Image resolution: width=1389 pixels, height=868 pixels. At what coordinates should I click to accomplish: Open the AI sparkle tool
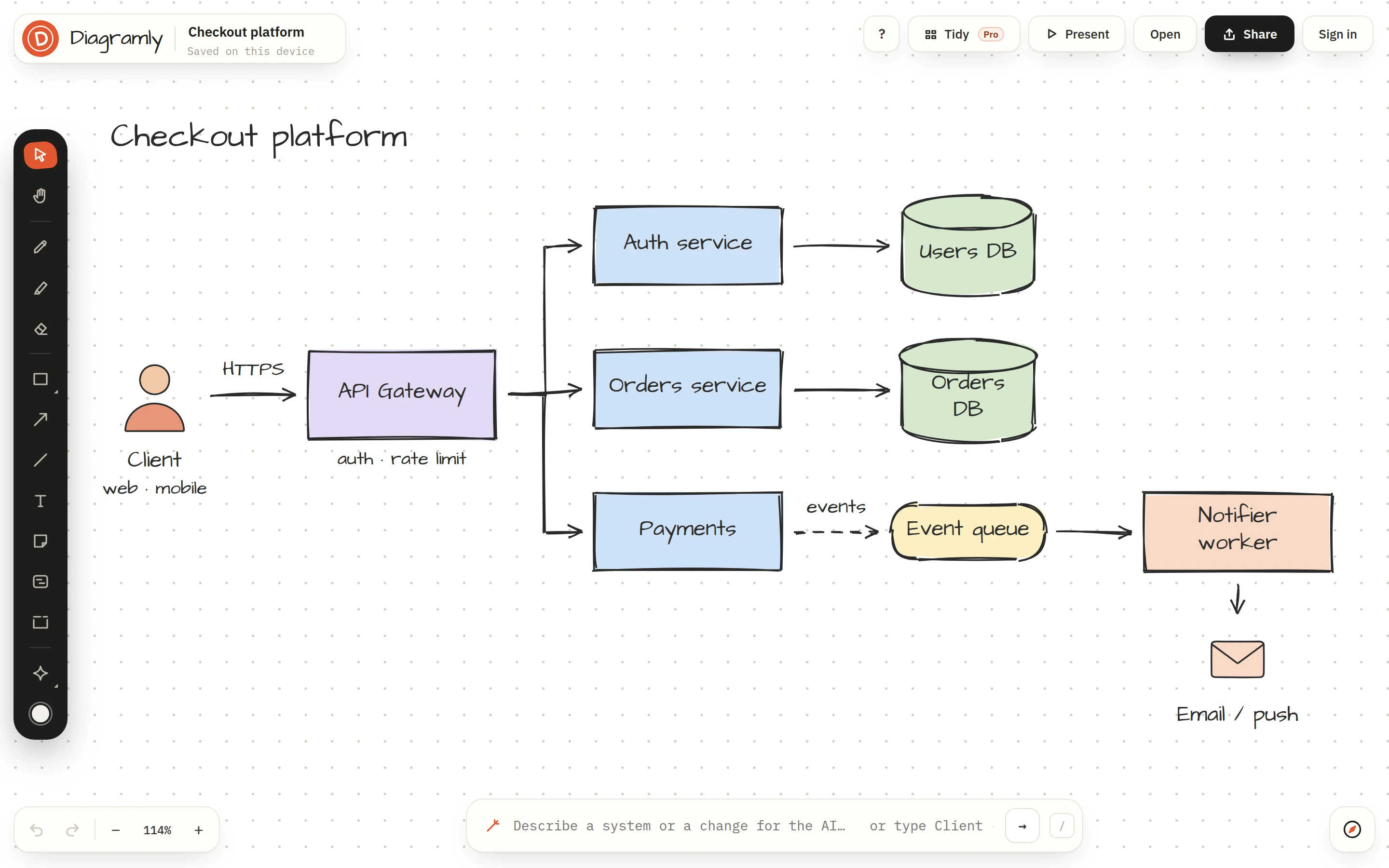pos(40,673)
